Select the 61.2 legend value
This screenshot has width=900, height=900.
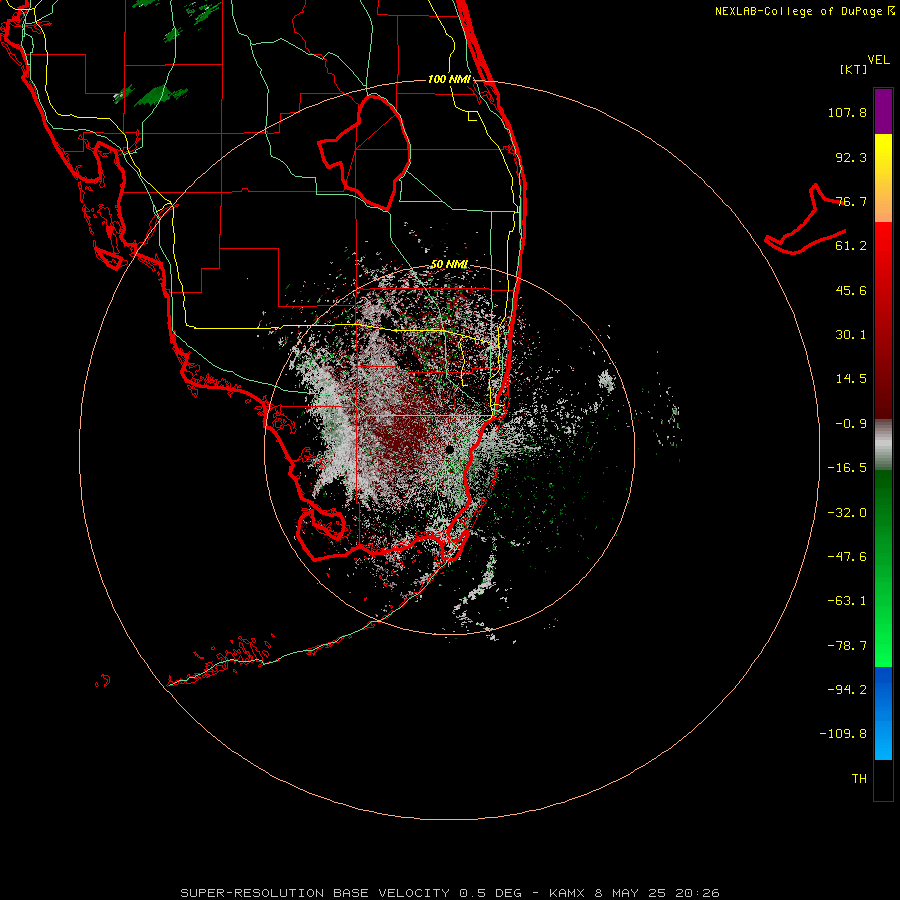851,246
